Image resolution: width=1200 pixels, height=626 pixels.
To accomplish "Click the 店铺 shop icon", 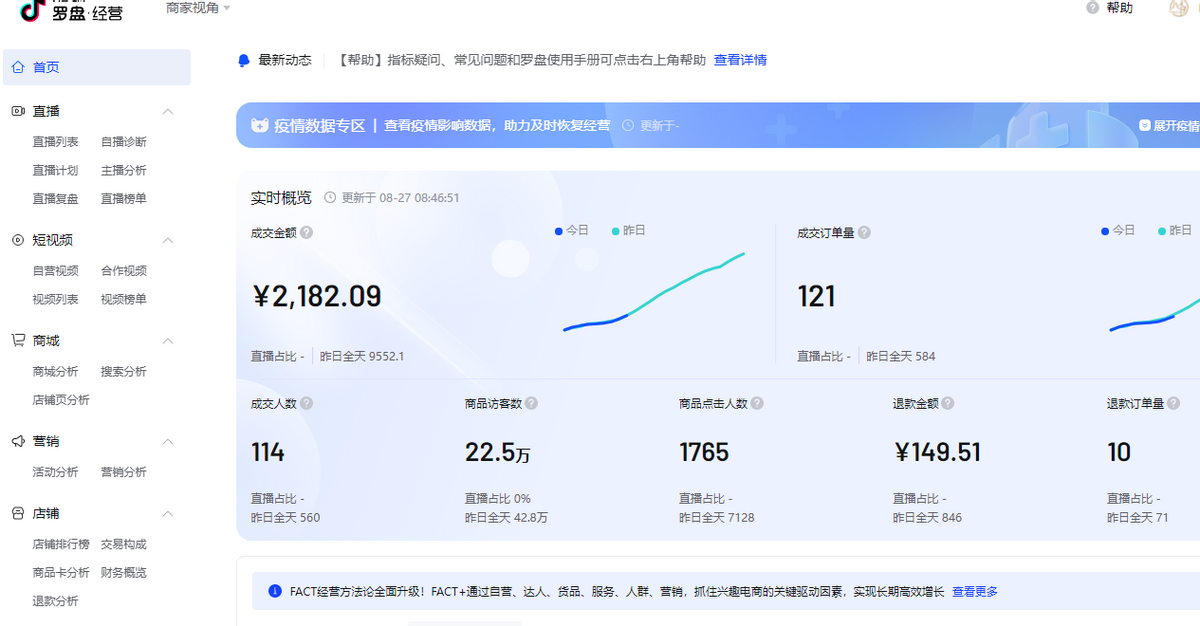I will point(18,513).
